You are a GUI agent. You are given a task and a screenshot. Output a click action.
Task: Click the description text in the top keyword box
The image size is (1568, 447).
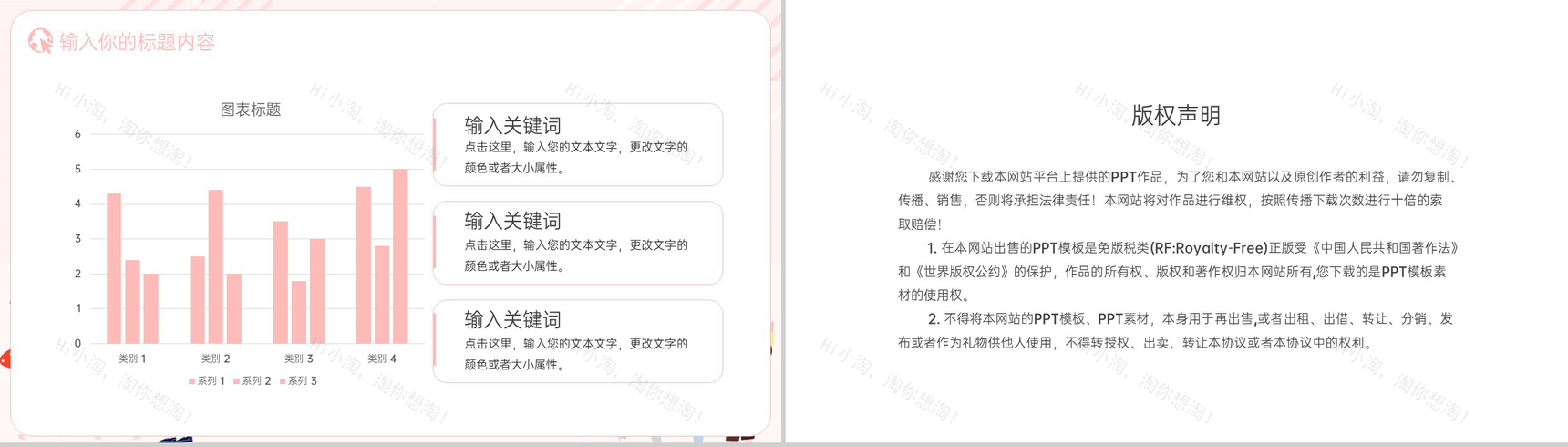pyautogui.click(x=576, y=157)
